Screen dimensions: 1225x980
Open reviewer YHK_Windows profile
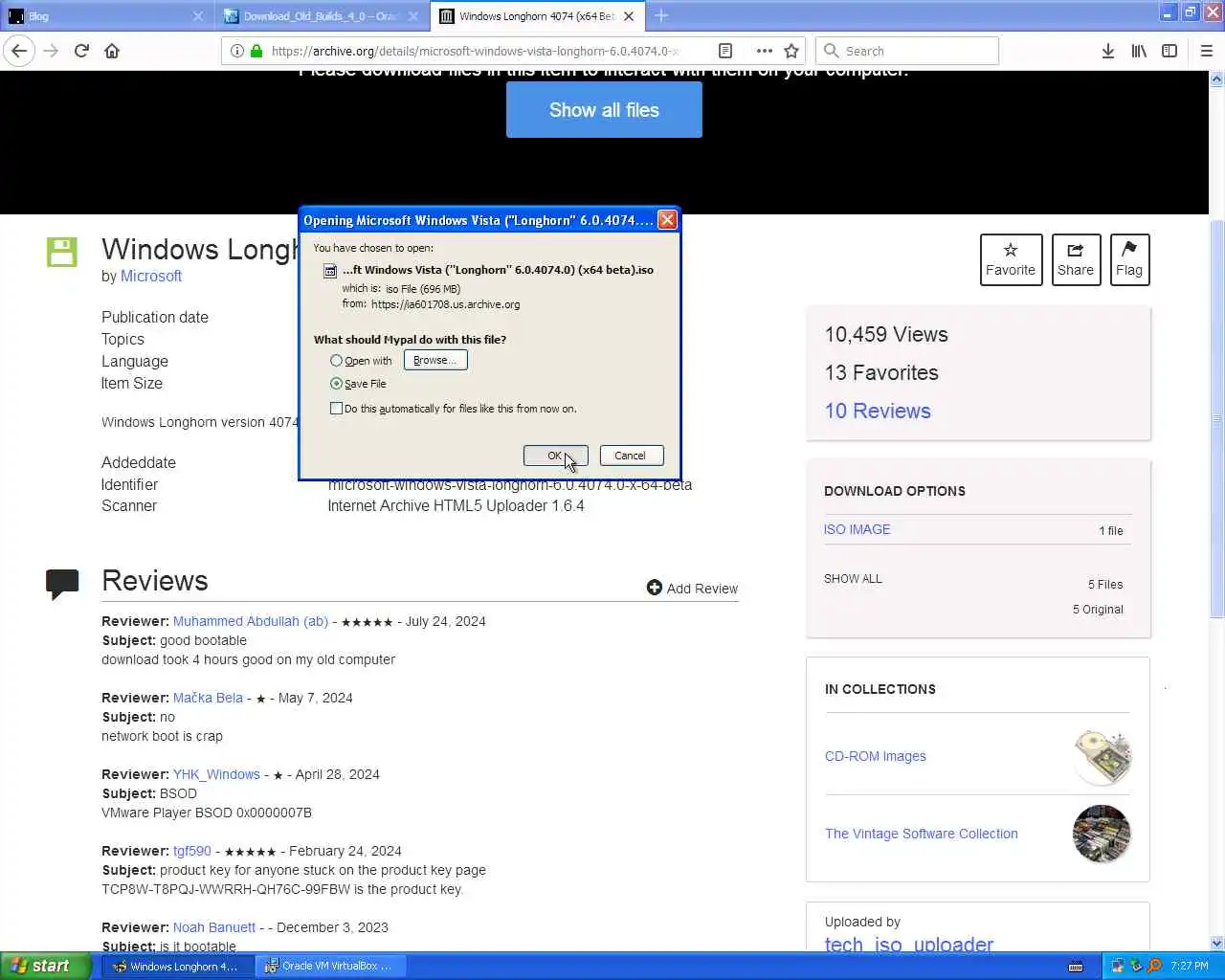pos(216,774)
